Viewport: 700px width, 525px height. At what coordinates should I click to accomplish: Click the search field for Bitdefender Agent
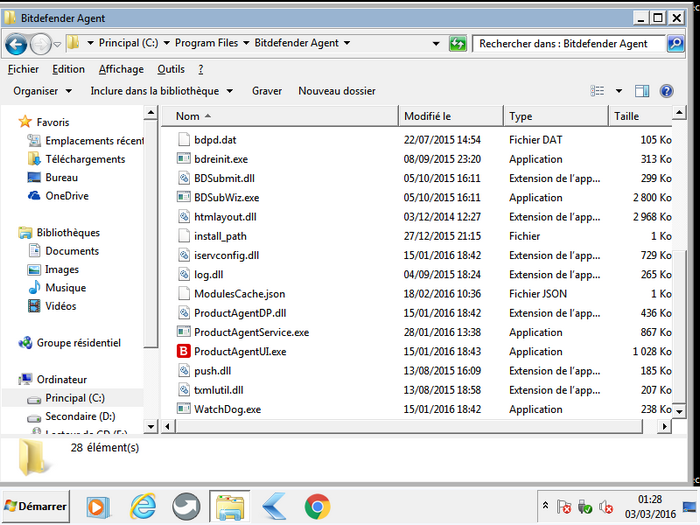[569, 43]
